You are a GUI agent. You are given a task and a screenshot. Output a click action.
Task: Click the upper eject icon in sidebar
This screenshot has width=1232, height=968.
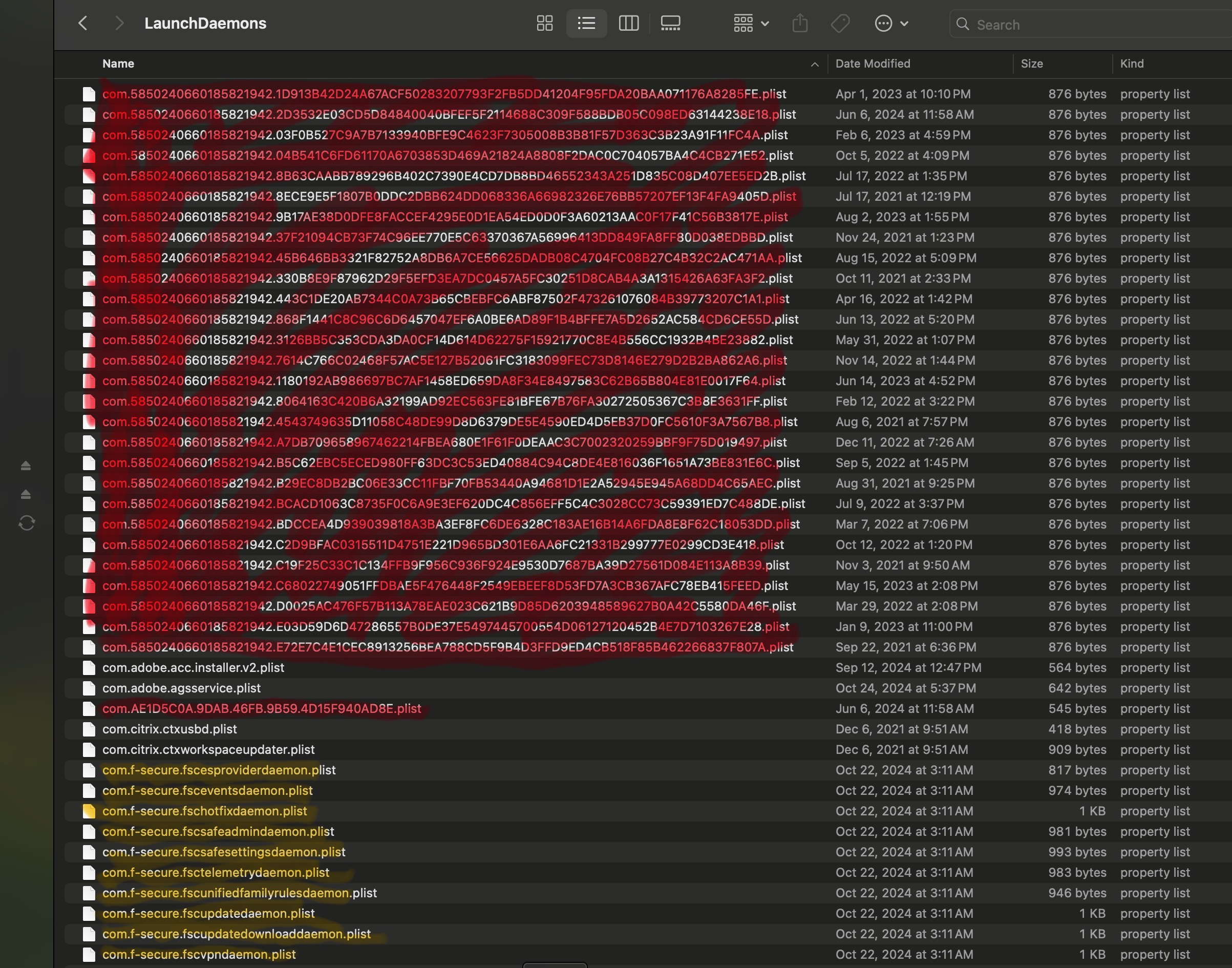26,465
